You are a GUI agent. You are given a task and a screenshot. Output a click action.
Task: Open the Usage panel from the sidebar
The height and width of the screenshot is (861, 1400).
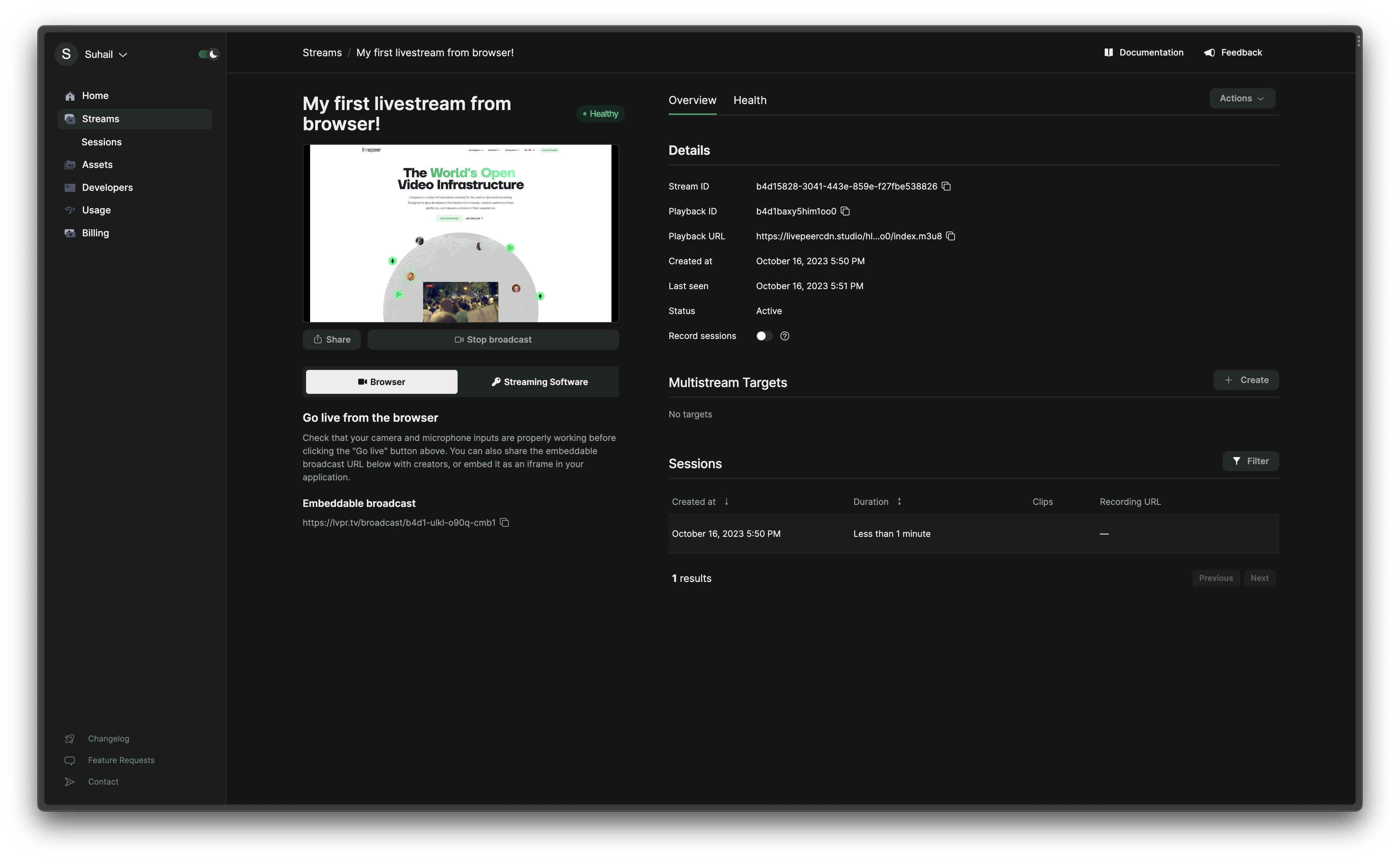(96, 210)
